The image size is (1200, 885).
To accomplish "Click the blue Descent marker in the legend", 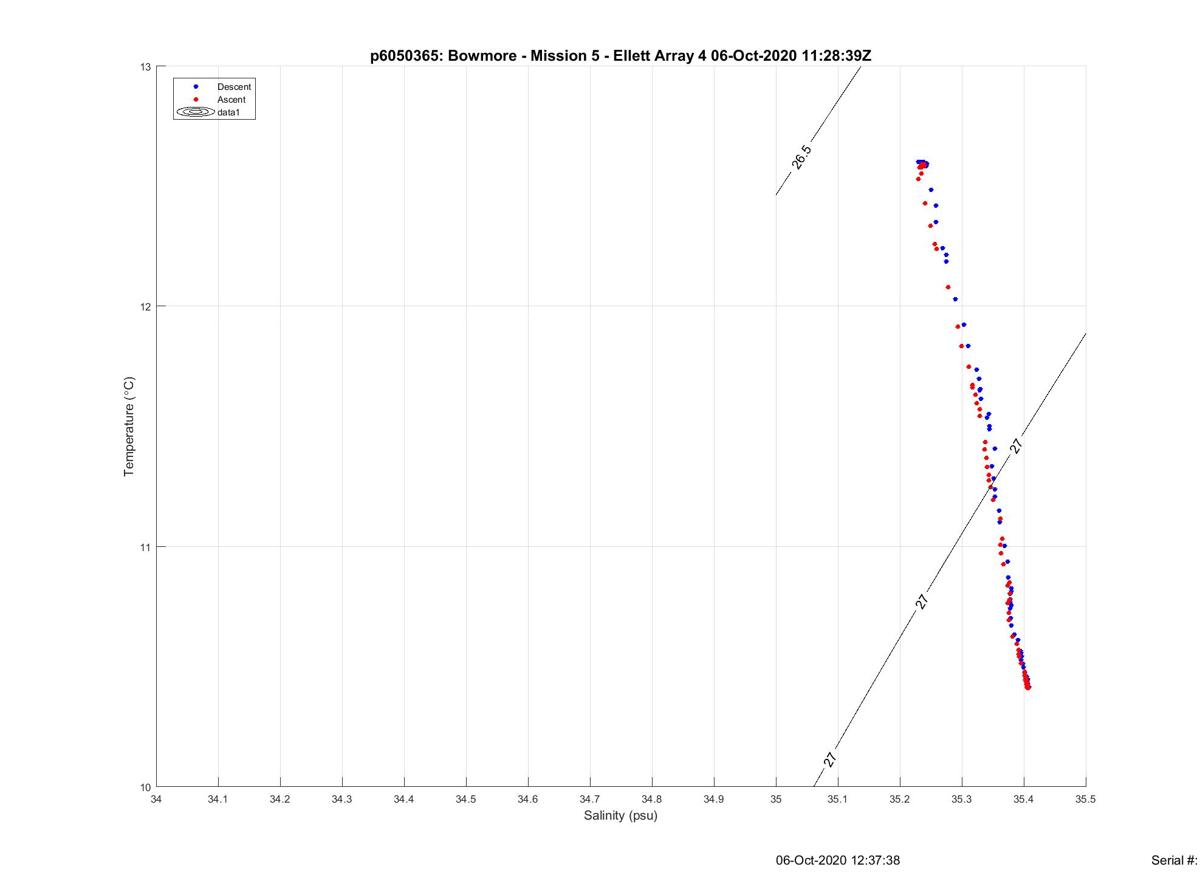I will pos(196,87).
